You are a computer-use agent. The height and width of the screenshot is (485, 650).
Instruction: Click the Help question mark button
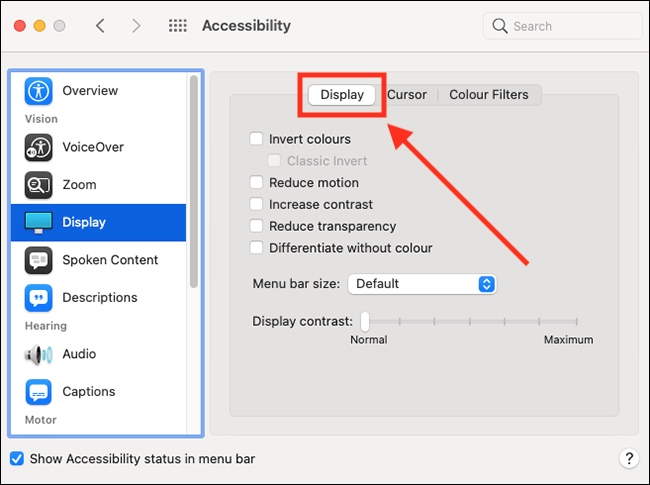pyautogui.click(x=628, y=459)
